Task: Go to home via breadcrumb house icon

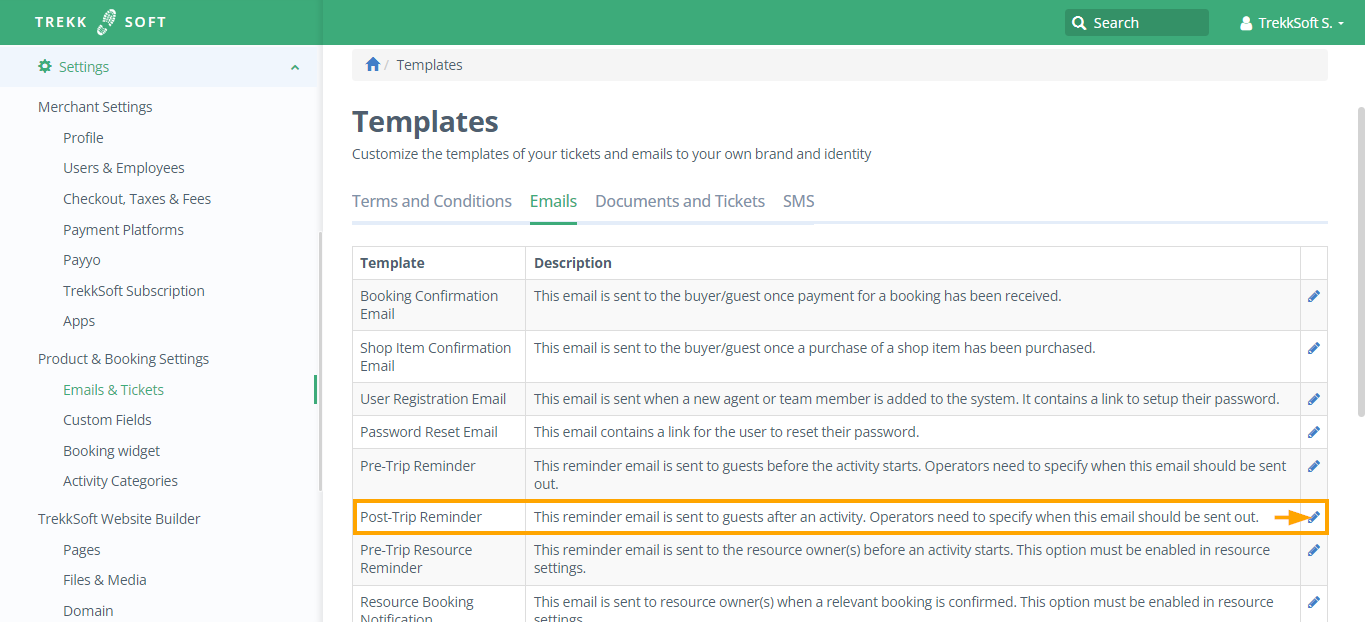Action: pos(373,65)
